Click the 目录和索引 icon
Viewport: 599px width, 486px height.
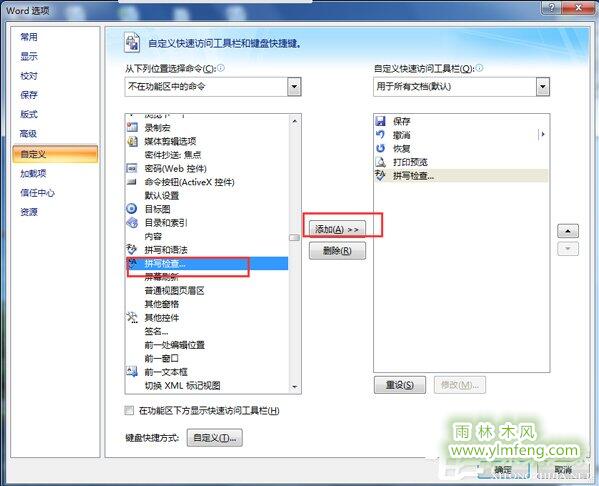pyautogui.click(x=132, y=222)
